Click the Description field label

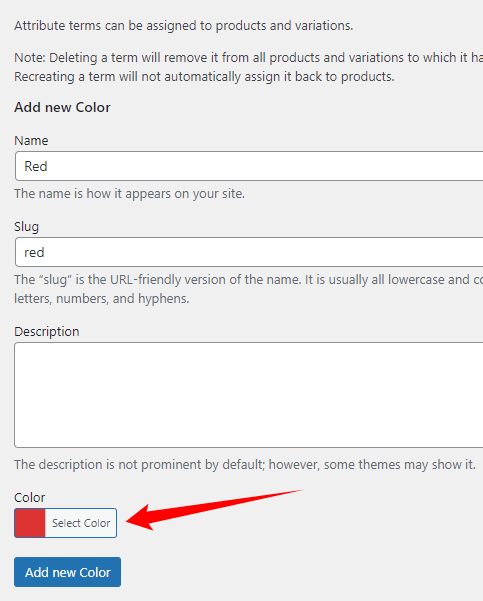tap(47, 332)
